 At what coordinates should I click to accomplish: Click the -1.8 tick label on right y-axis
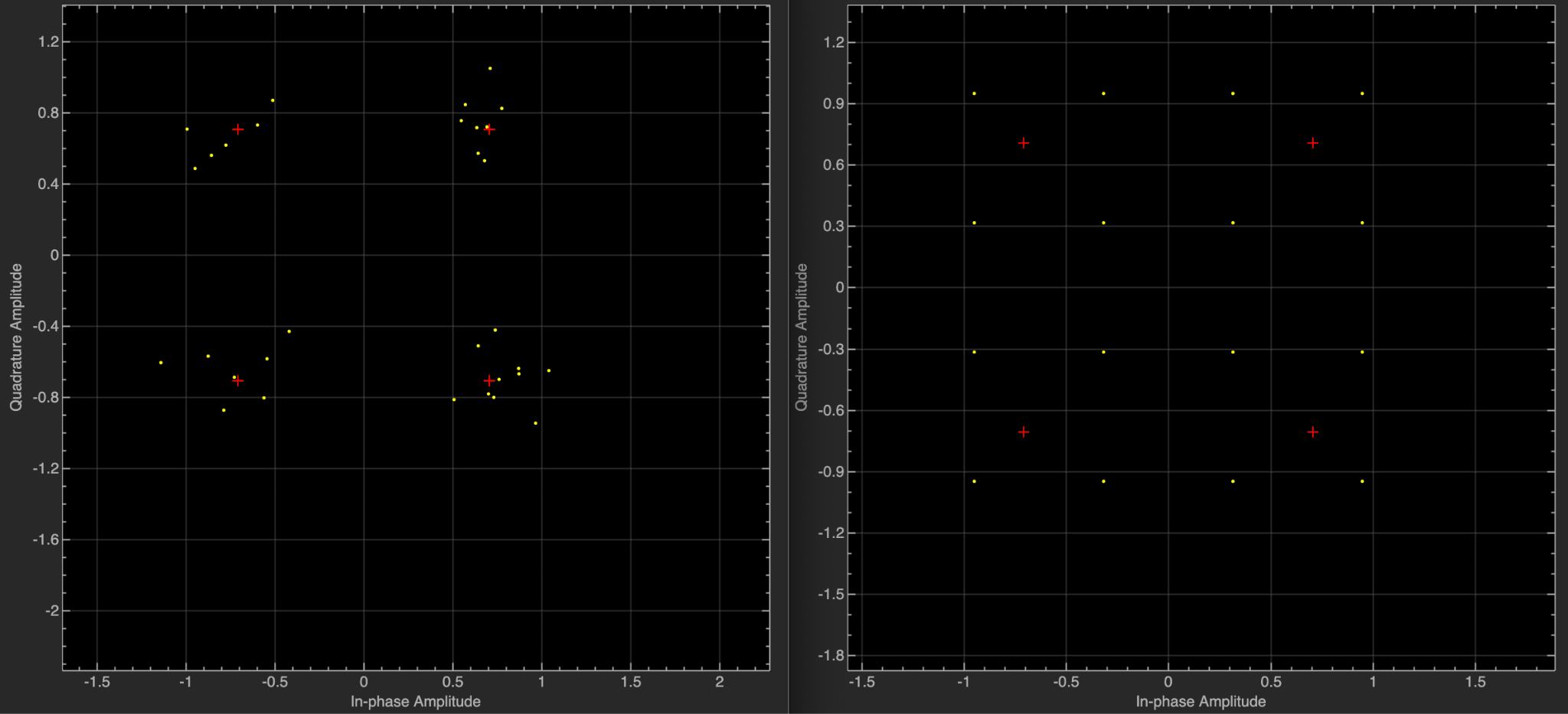coord(831,656)
